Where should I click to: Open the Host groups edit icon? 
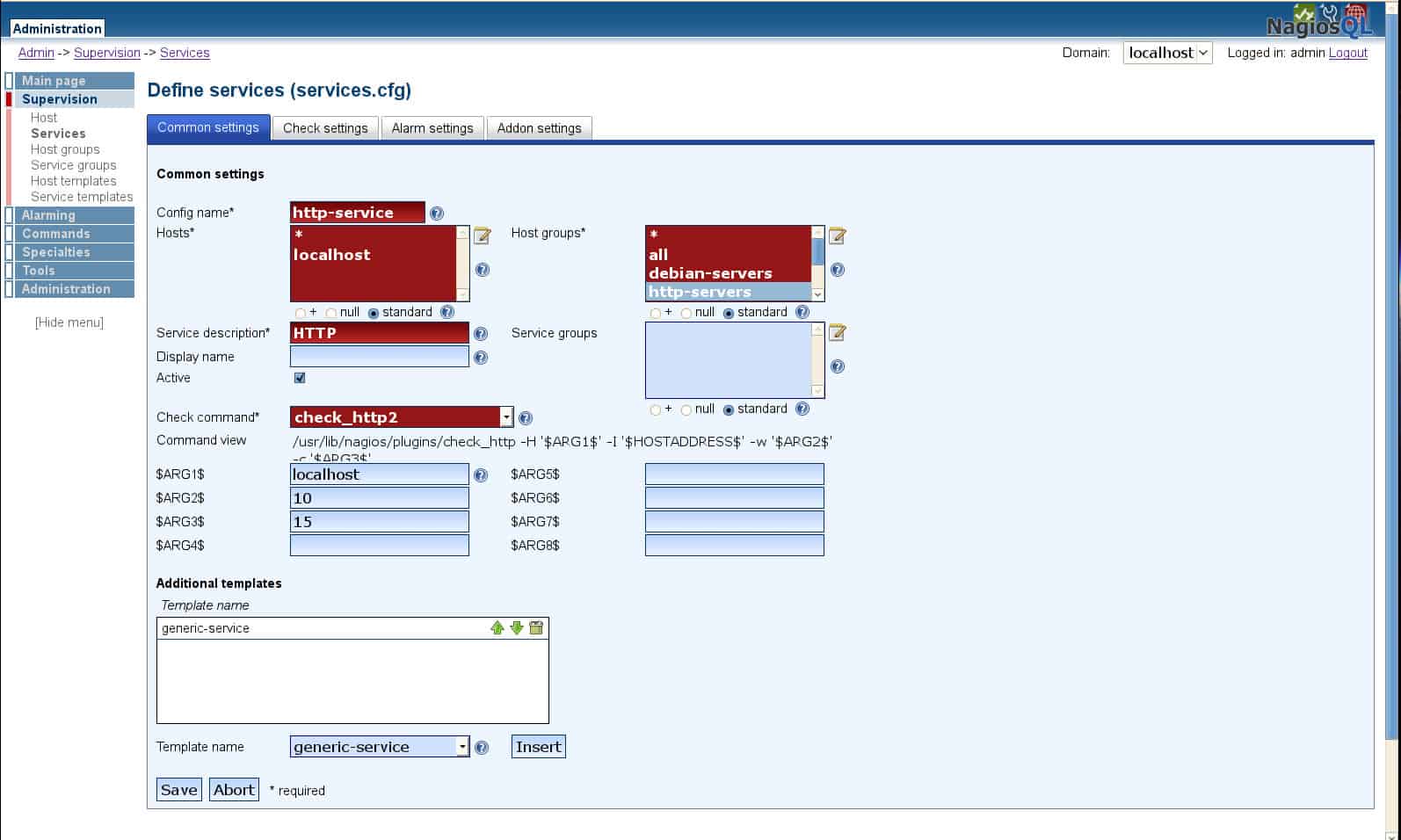point(837,235)
